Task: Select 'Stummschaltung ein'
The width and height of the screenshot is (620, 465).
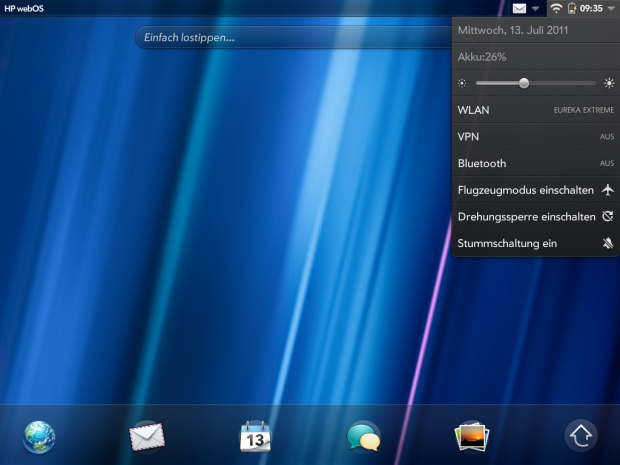Action: click(536, 243)
